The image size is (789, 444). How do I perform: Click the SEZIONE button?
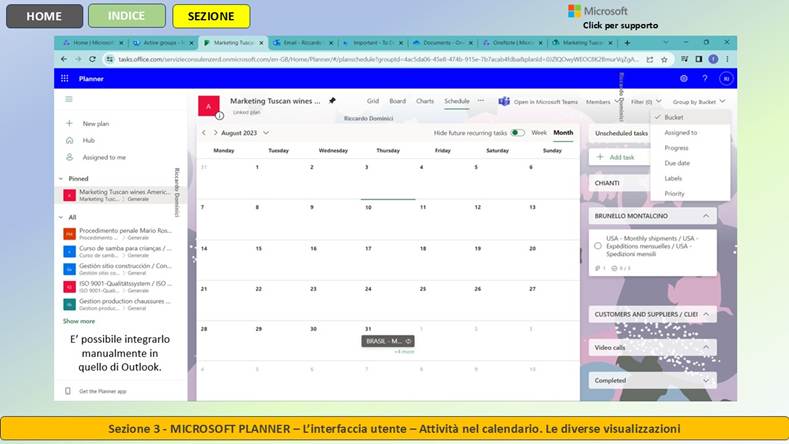point(211,16)
